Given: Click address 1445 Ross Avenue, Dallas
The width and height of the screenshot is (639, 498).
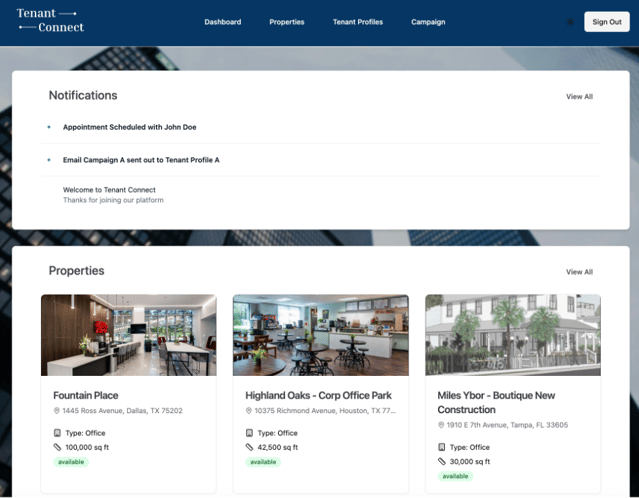Looking at the screenshot, I should [x=122, y=411].
